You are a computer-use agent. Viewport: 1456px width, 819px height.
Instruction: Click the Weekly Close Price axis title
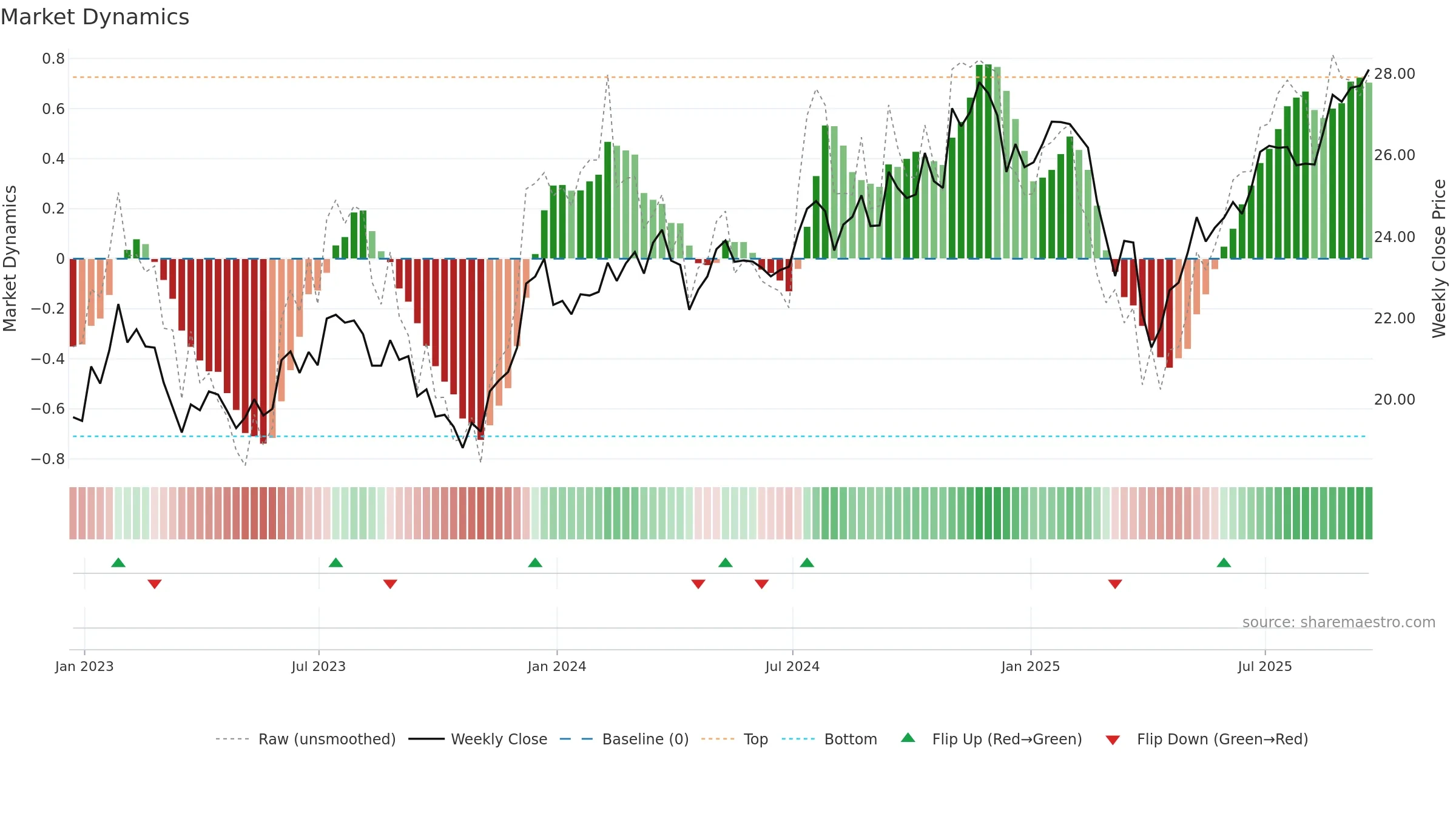[1439, 258]
